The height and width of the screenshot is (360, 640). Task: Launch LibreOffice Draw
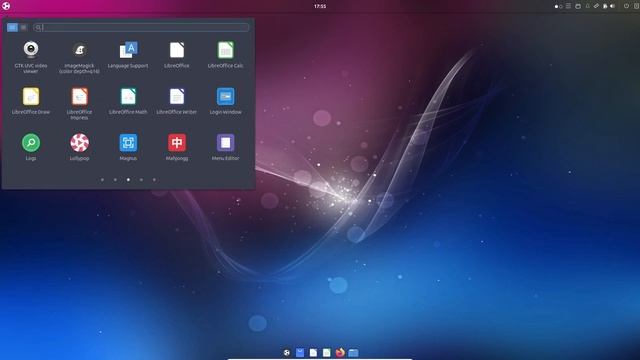pos(31,101)
